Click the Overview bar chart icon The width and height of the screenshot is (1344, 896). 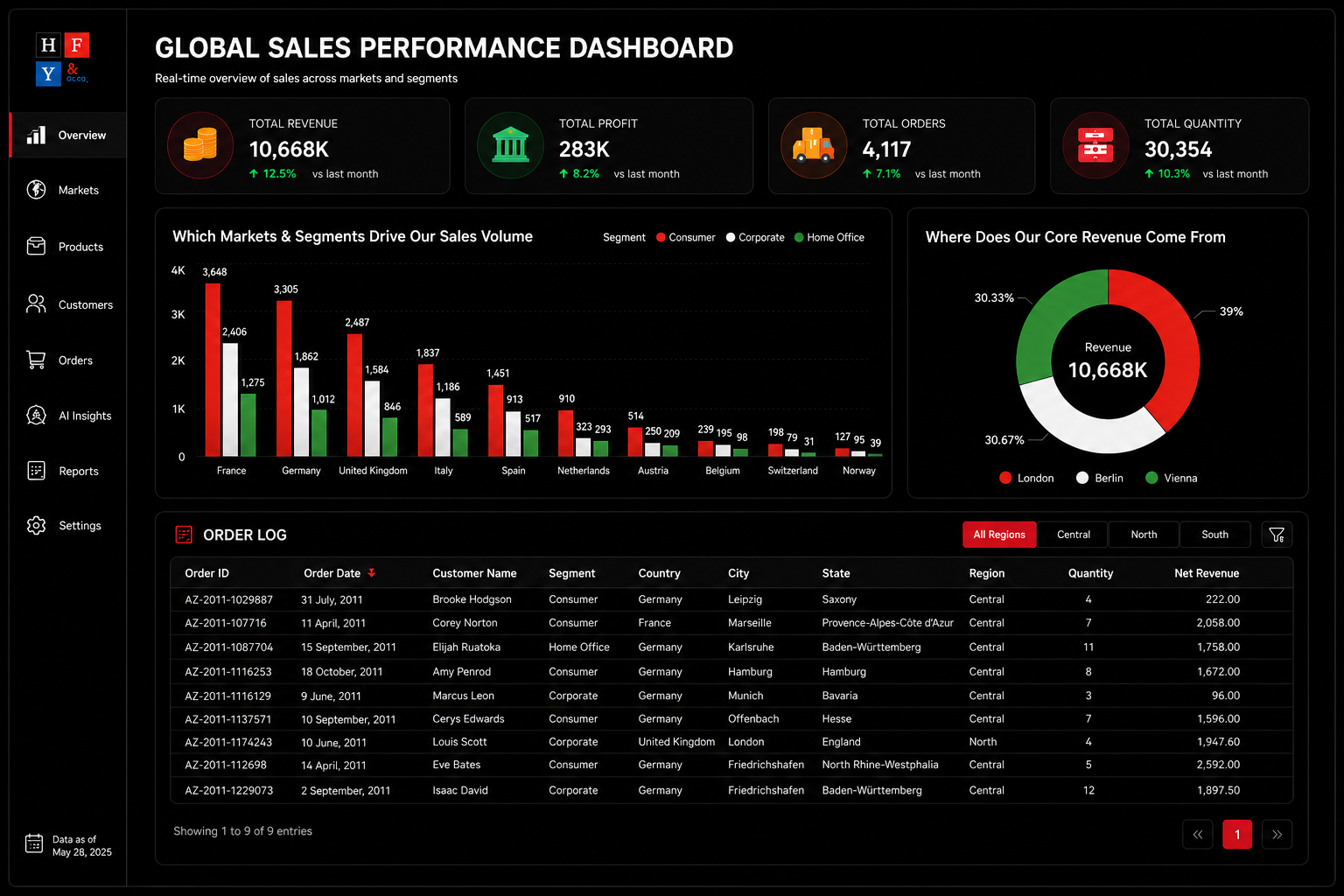pos(36,135)
